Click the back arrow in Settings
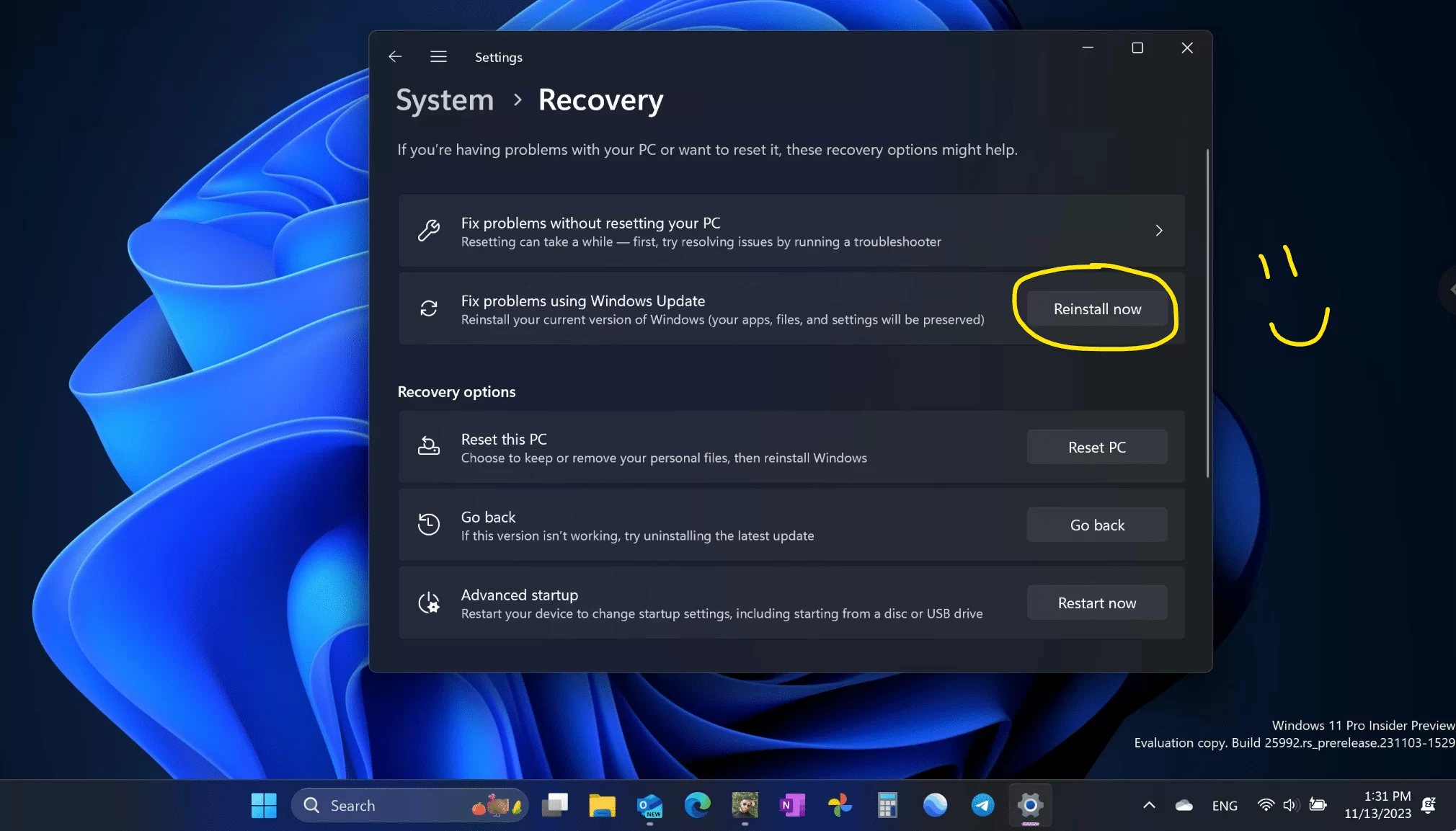Screen dimensions: 1456x831 point(395,56)
